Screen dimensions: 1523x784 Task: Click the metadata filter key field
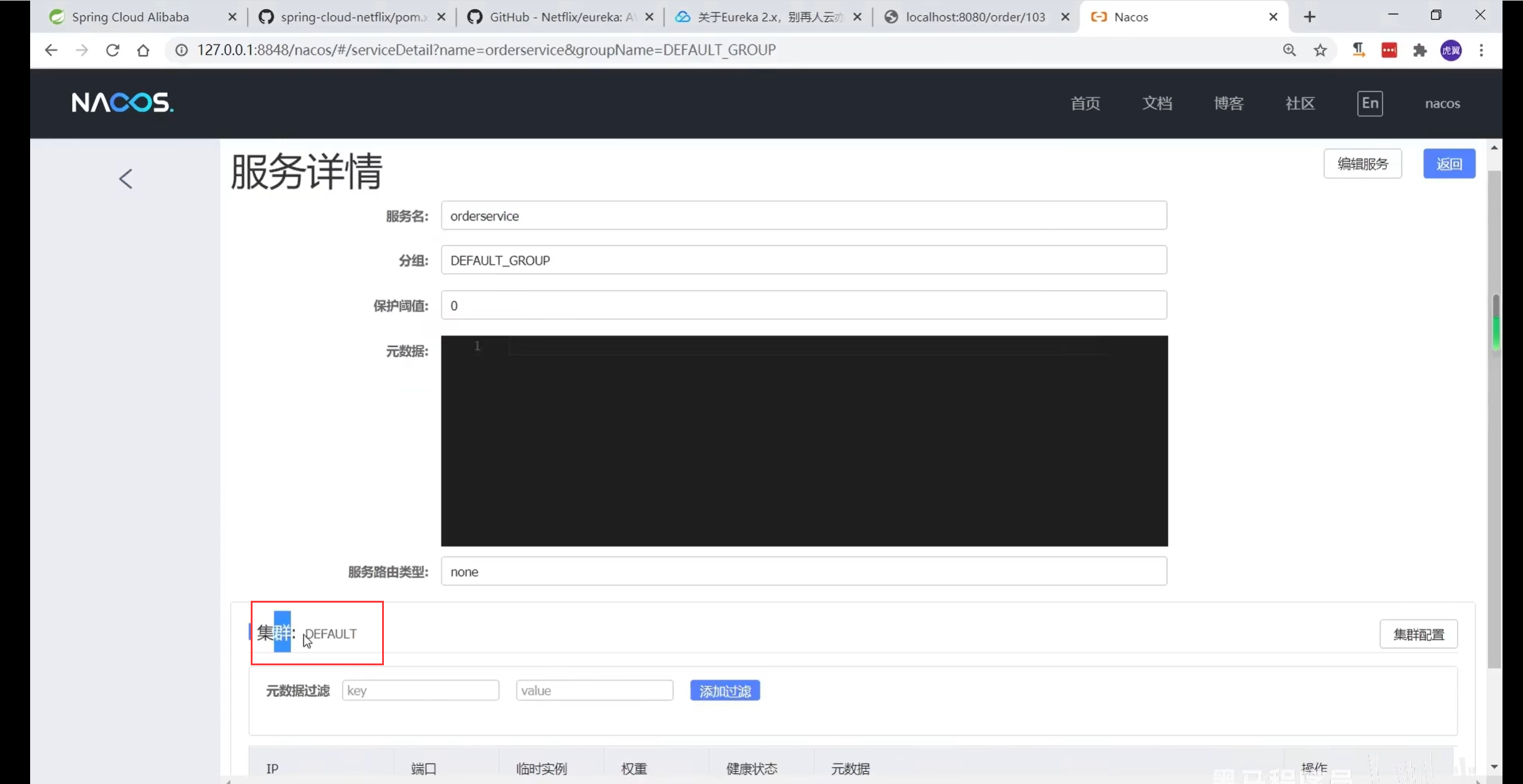pos(420,691)
